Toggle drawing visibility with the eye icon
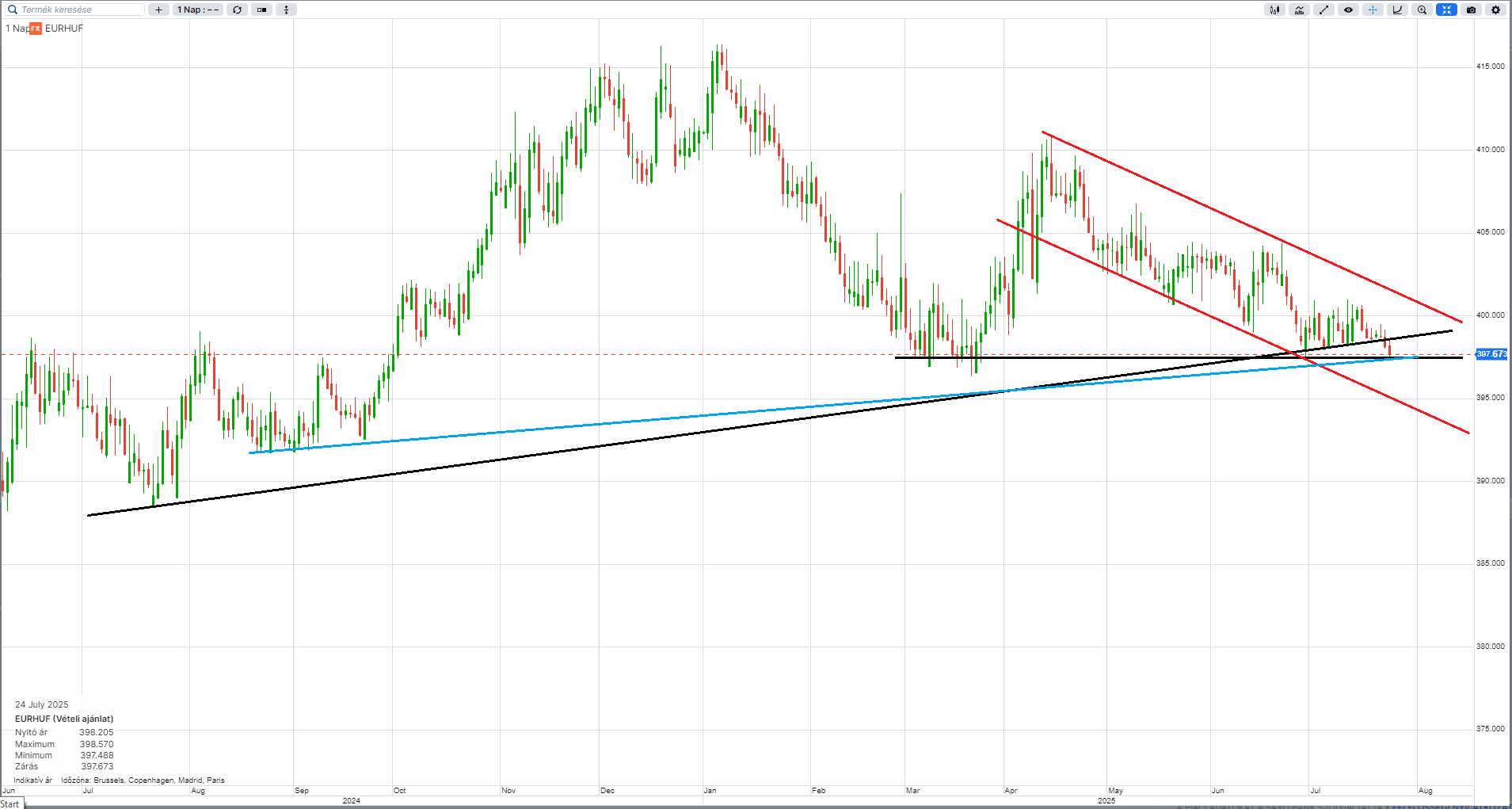This screenshot has width=1512, height=809. (1349, 10)
